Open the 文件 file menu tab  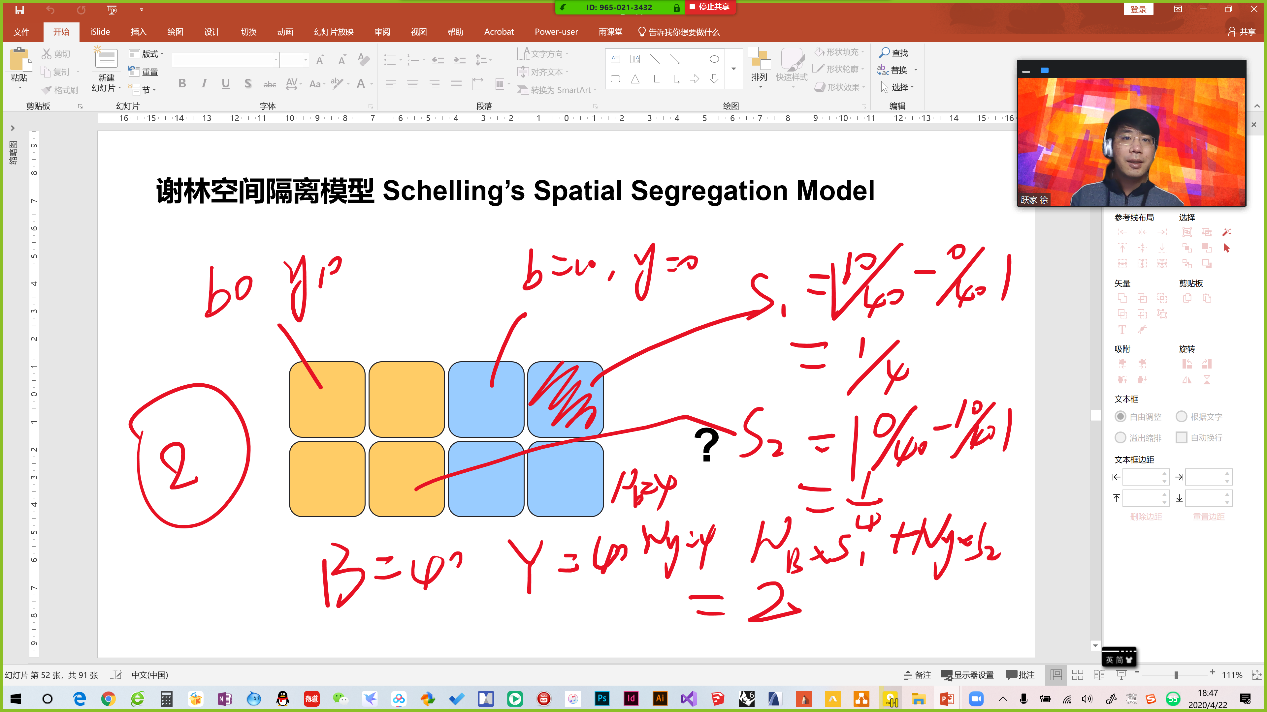tap(22, 32)
